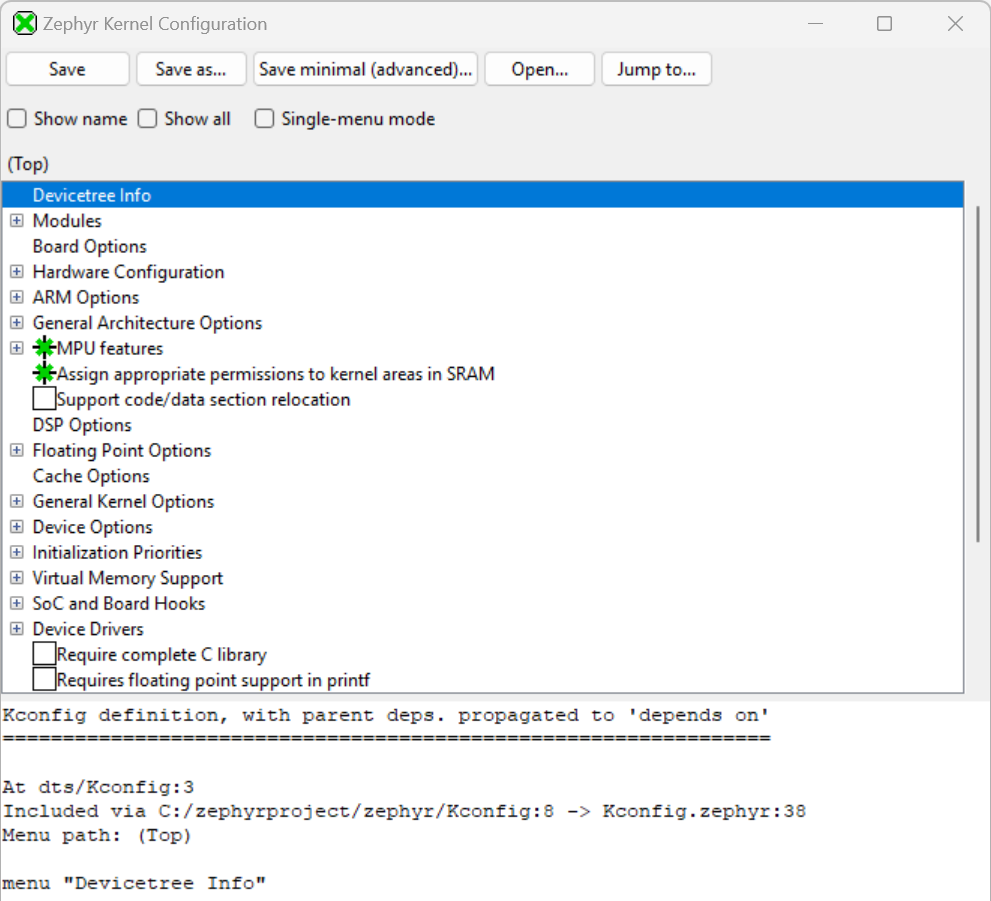Image resolution: width=991 pixels, height=901 pixels.
Task: Click the green star icon beside Assign appropriate permissions
Action: 44,374
